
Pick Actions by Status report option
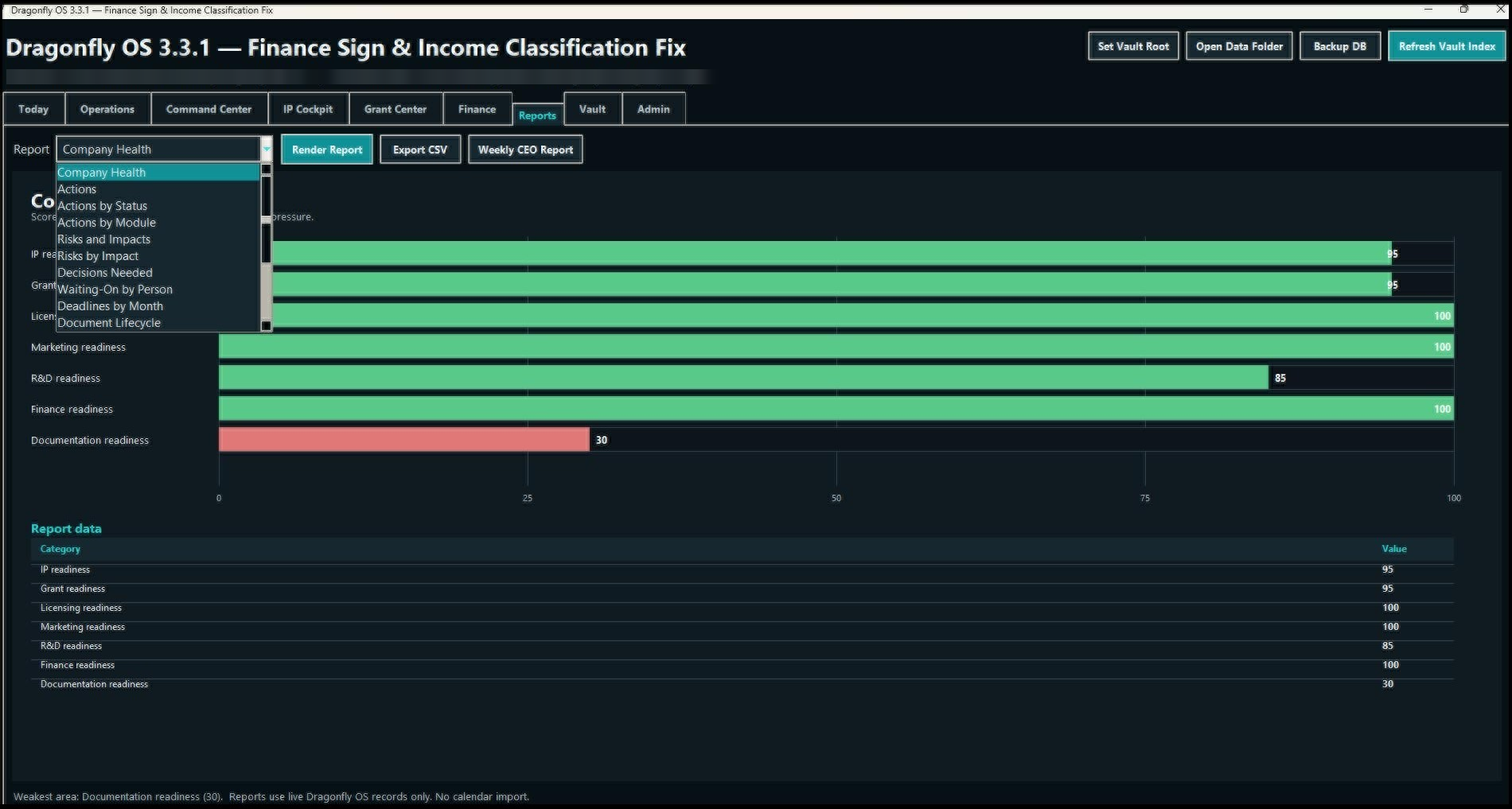point(158,206)
